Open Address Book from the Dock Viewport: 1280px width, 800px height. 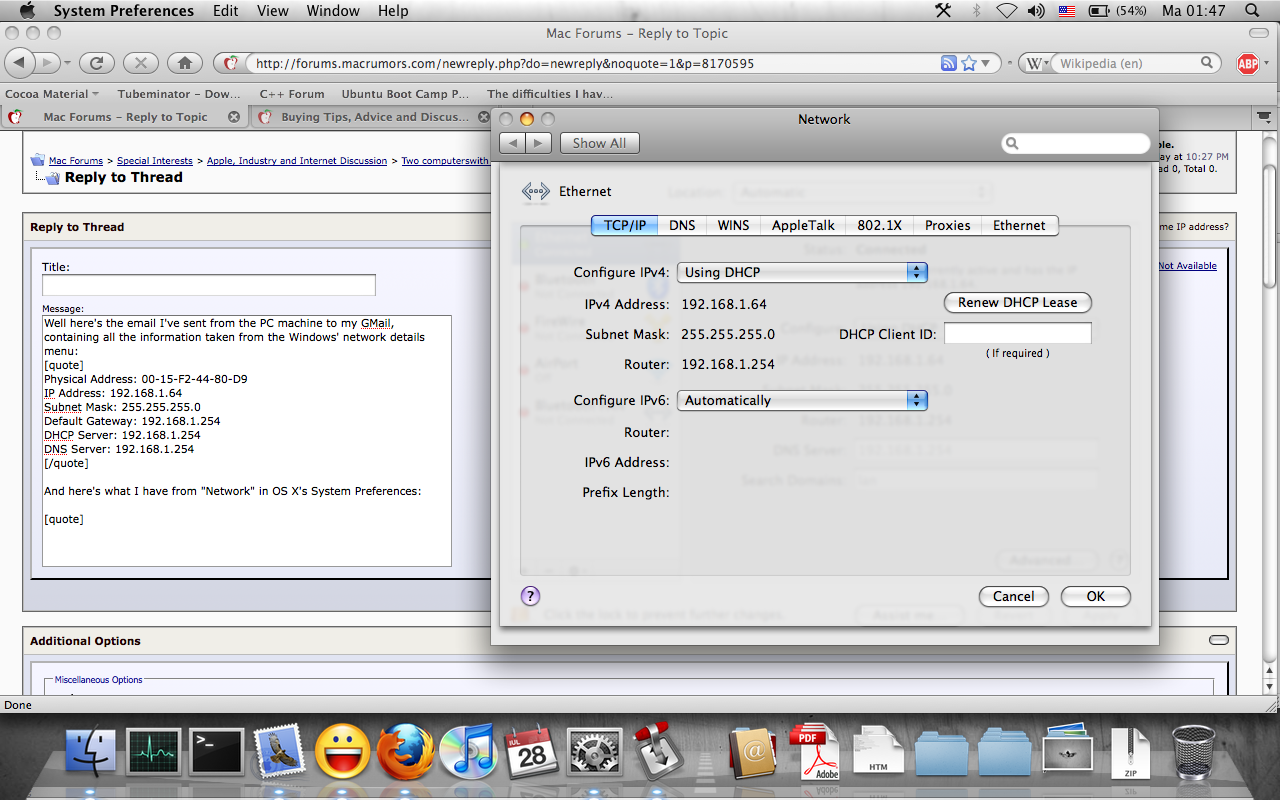tap(752, 751)
